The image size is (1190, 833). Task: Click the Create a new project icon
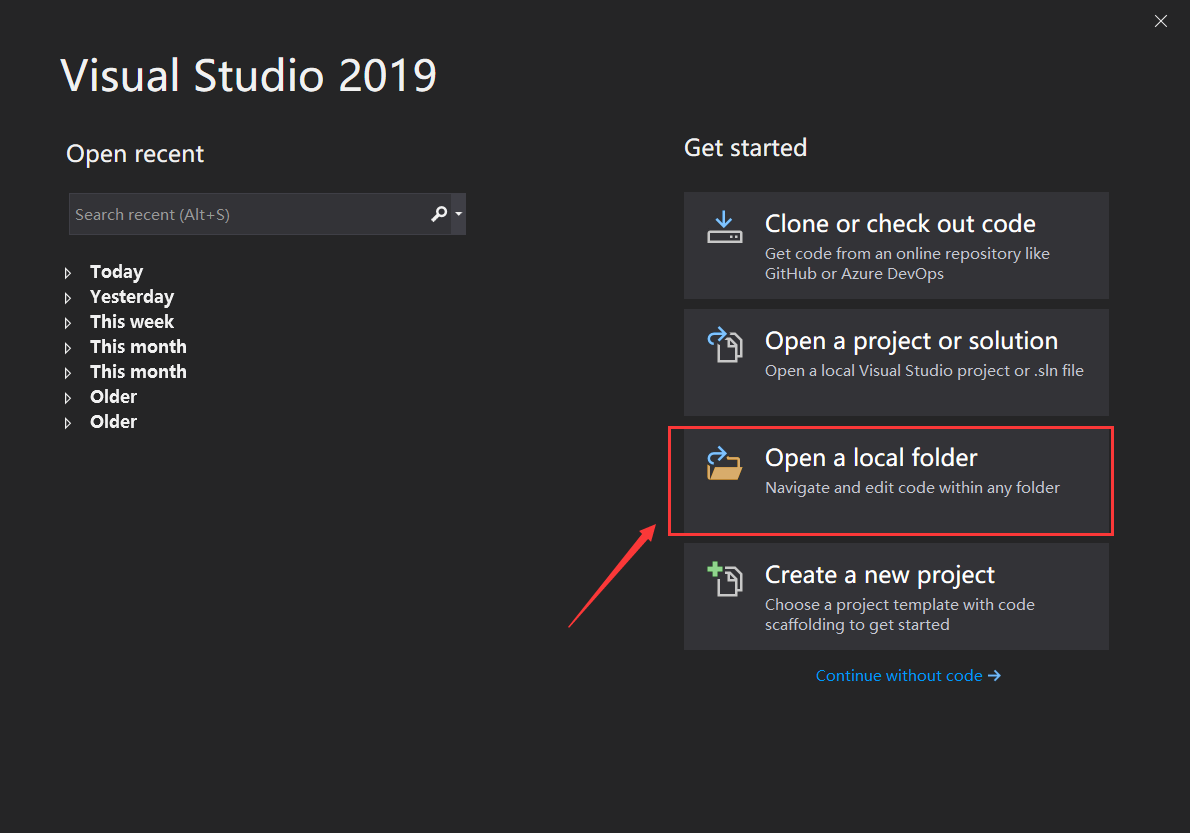[724, 579]
